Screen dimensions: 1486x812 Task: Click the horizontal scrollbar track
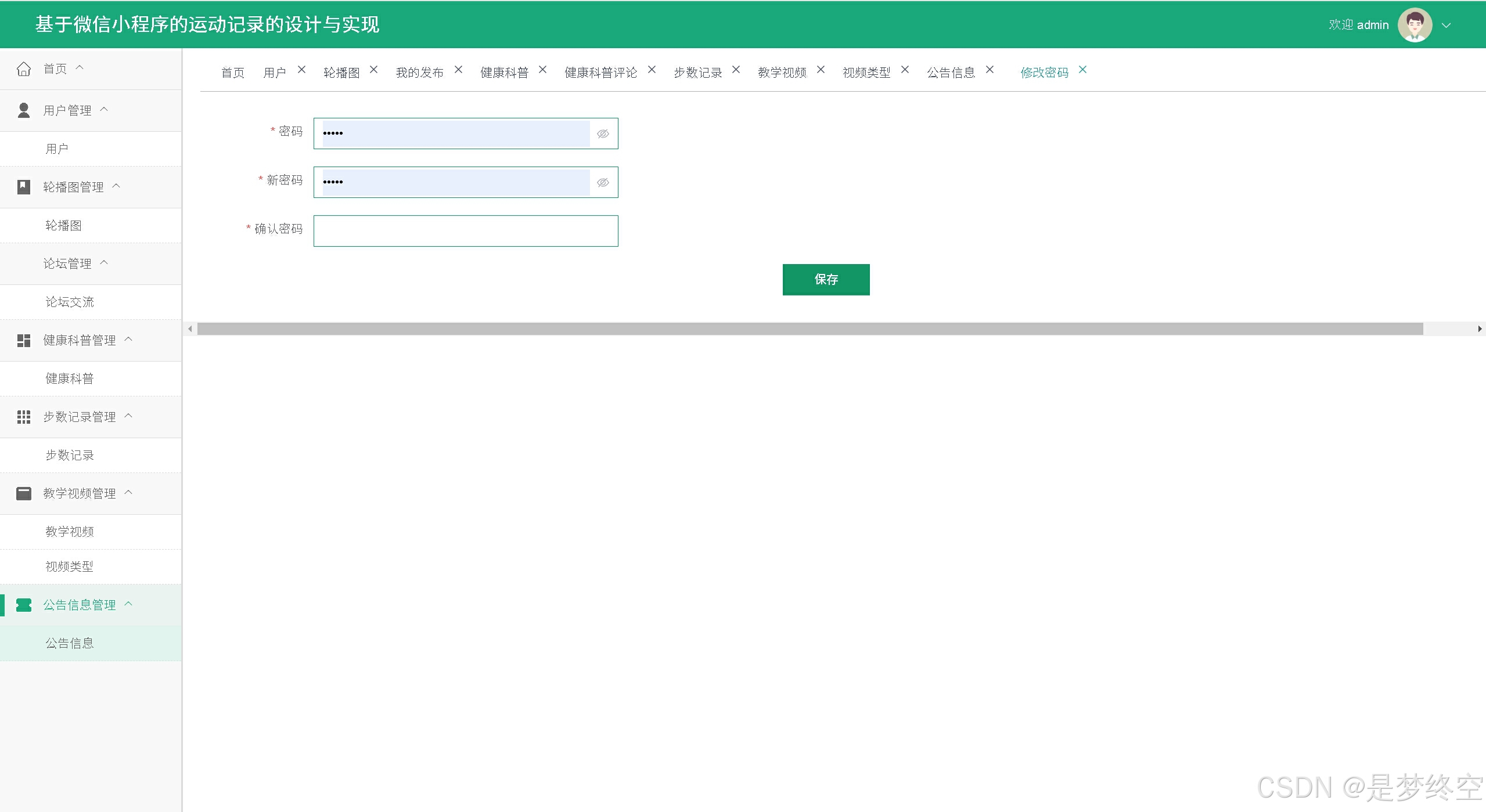[x=1450, y=329]
